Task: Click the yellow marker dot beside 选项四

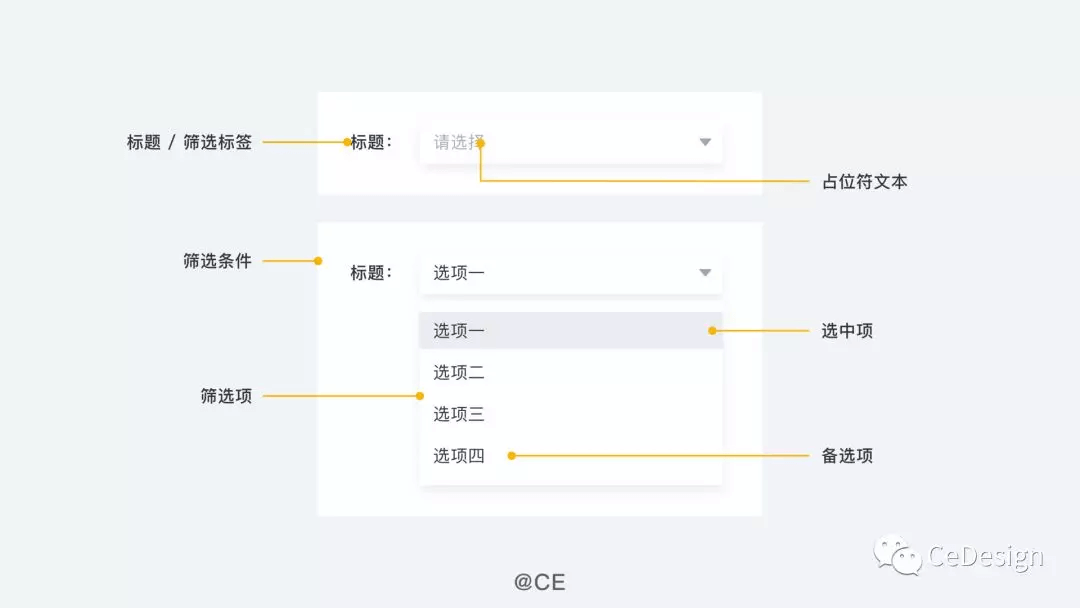Action: [511, 455]
